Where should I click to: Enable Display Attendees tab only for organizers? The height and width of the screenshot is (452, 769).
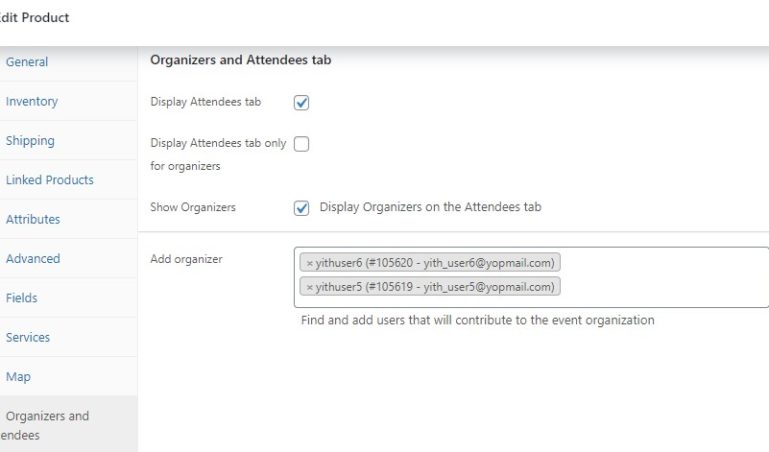pyautogui.click(x=301, y=144)
